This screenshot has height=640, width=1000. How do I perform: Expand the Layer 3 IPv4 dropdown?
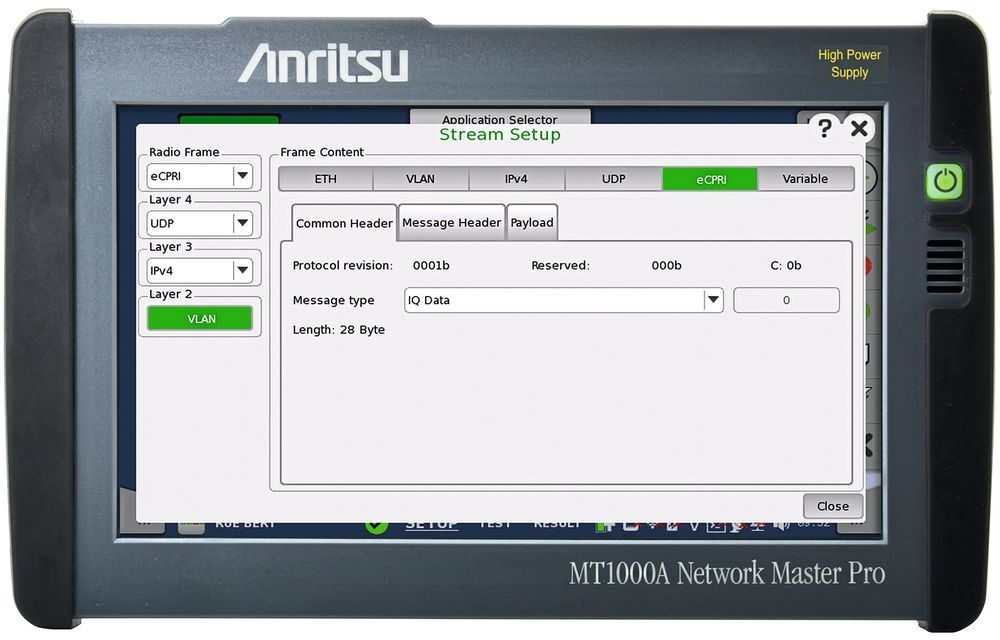coord(200,270)
